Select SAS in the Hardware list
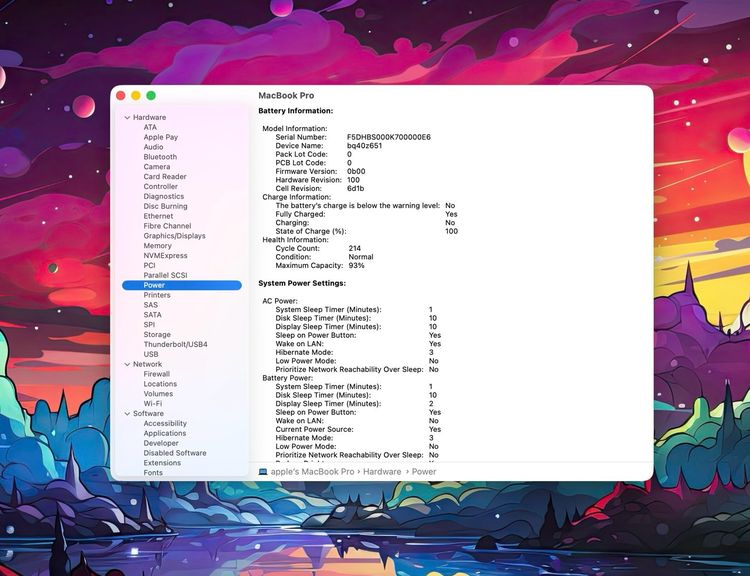This screenshot has height=576, width=750. (x=151, y=305)
